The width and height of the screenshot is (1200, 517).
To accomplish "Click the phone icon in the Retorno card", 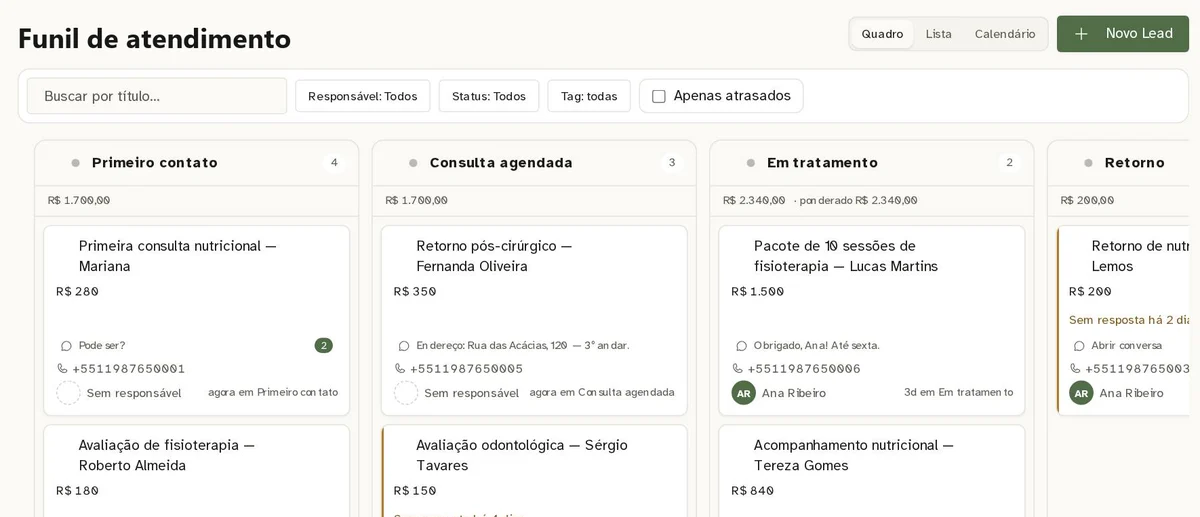I will (x=1075, y=369).
